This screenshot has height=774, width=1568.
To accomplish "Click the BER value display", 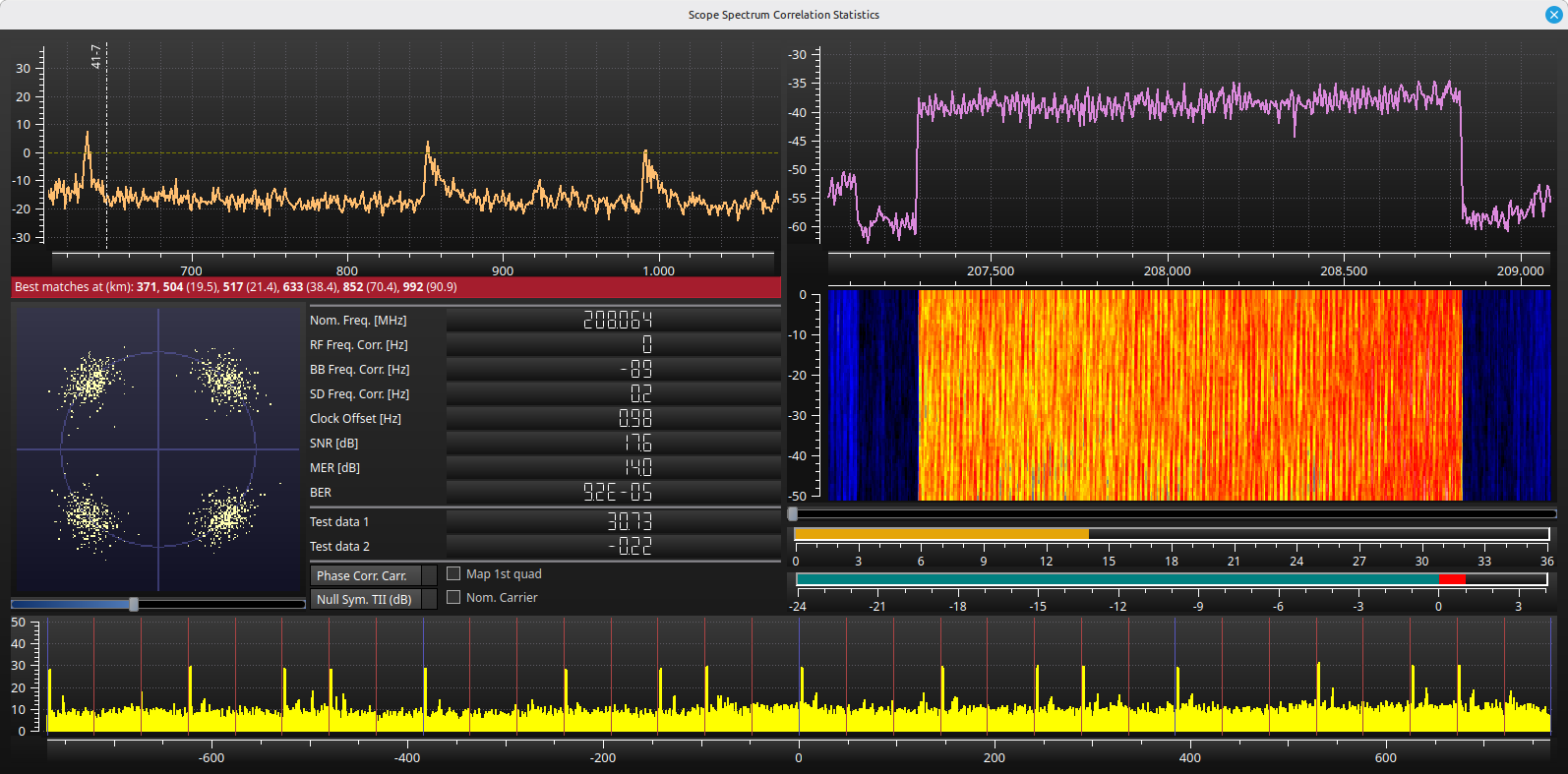I will (x=614, y=492).
